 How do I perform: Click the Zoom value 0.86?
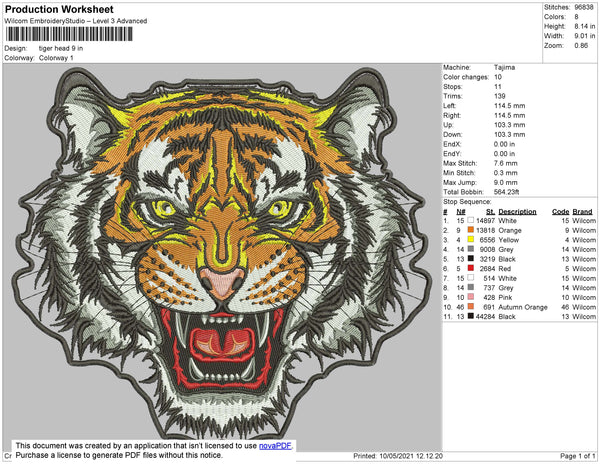pyautogui.click(x=581, y=46)
